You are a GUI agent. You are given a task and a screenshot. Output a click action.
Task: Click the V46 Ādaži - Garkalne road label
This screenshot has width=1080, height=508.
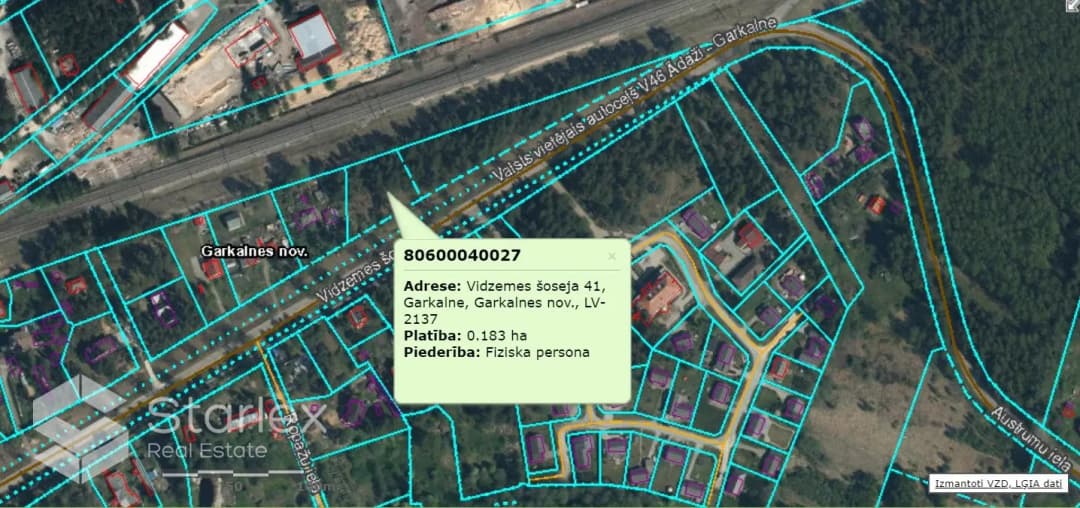[x=635, y=101]
